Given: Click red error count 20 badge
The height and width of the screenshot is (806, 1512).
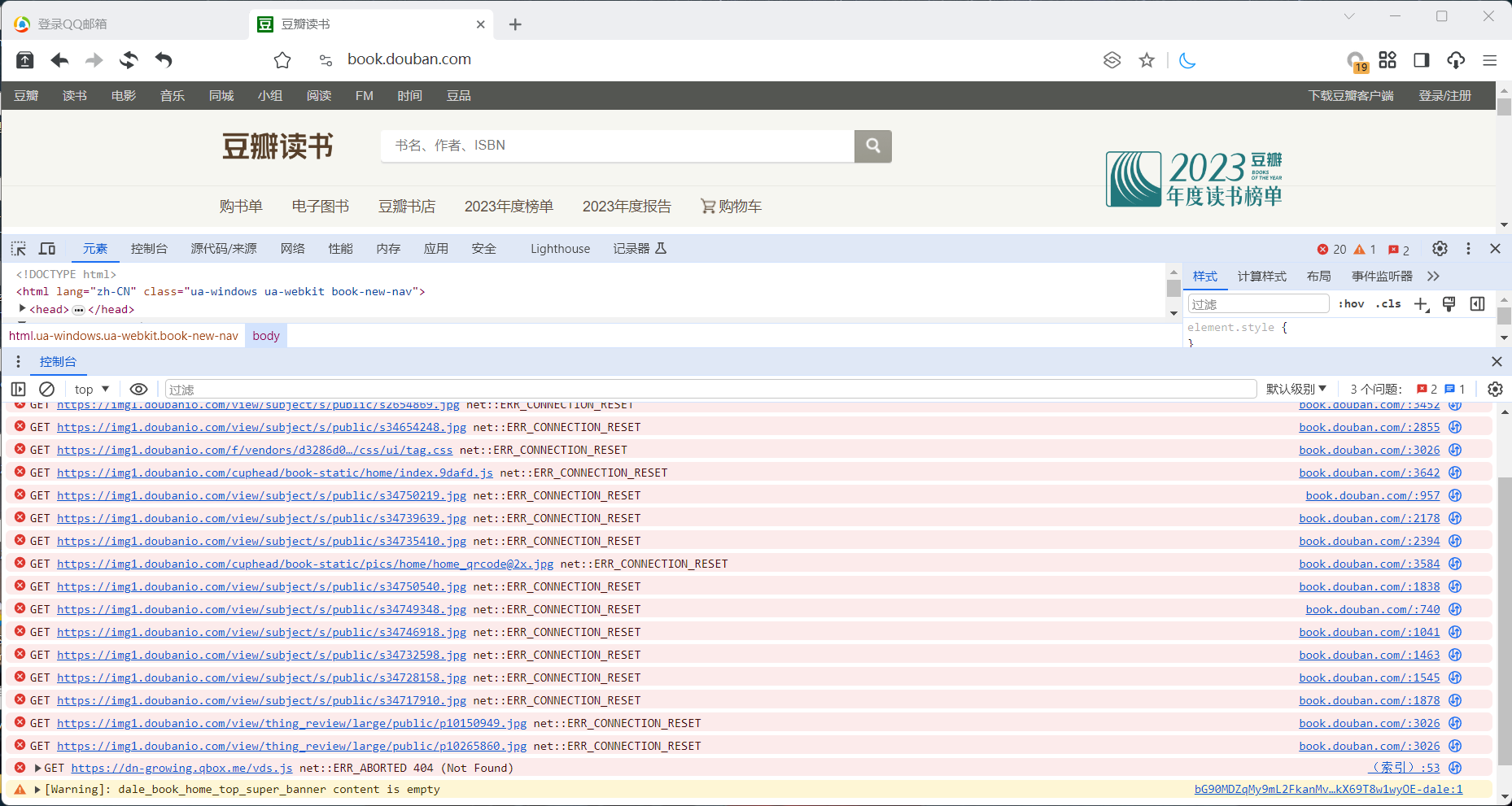Looking at the screenshot, I should coord(1332,250).
